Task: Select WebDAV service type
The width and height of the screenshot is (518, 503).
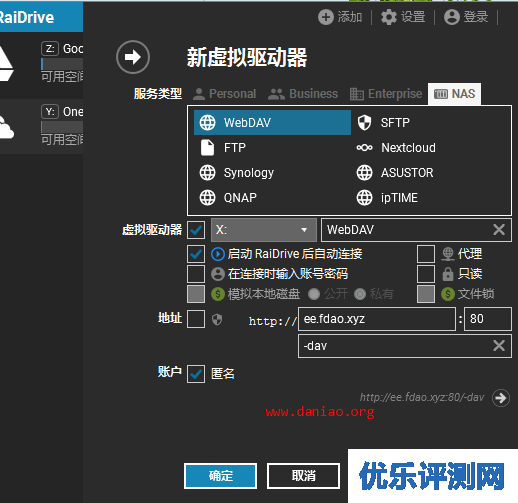Action: [272, 123]
